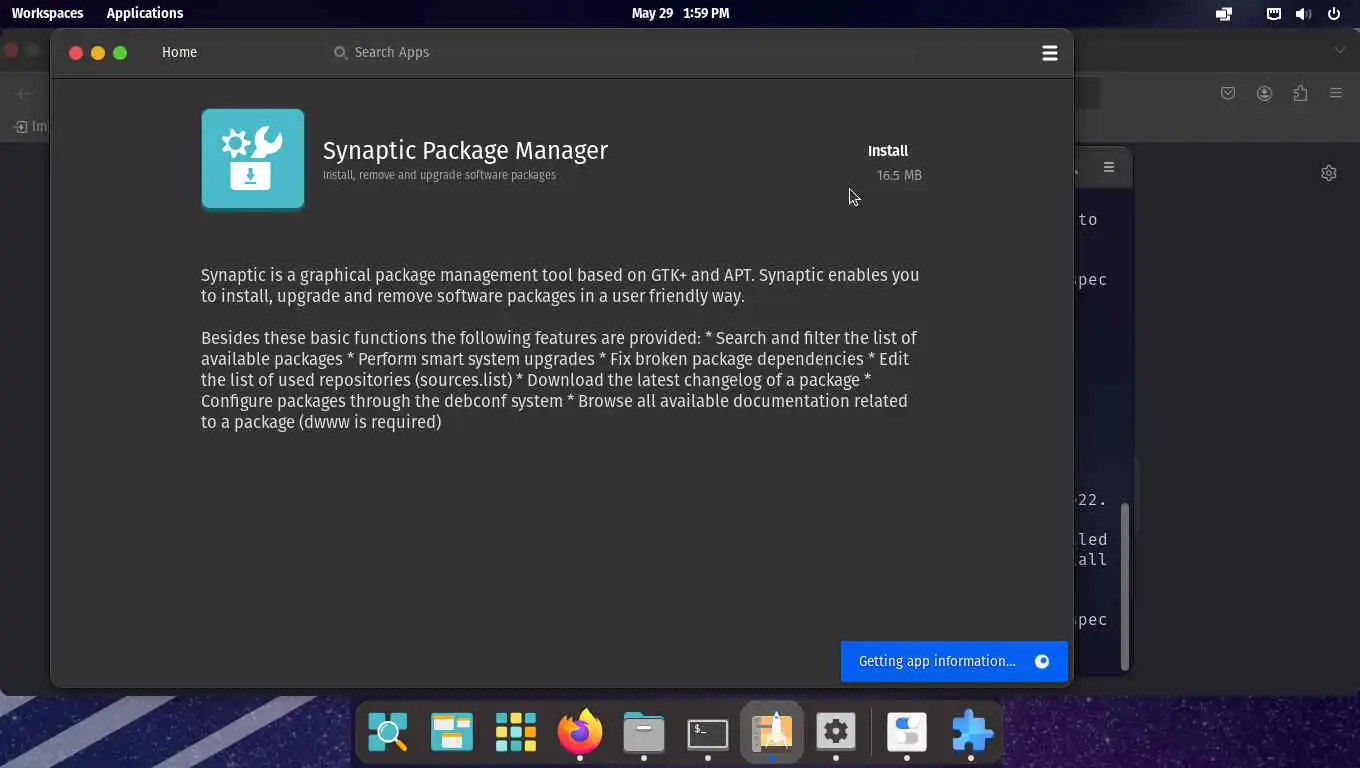Click the extensions icon in the Firefox window
Viewport: 1360px width, 768px height.
tap(1300, 93)
